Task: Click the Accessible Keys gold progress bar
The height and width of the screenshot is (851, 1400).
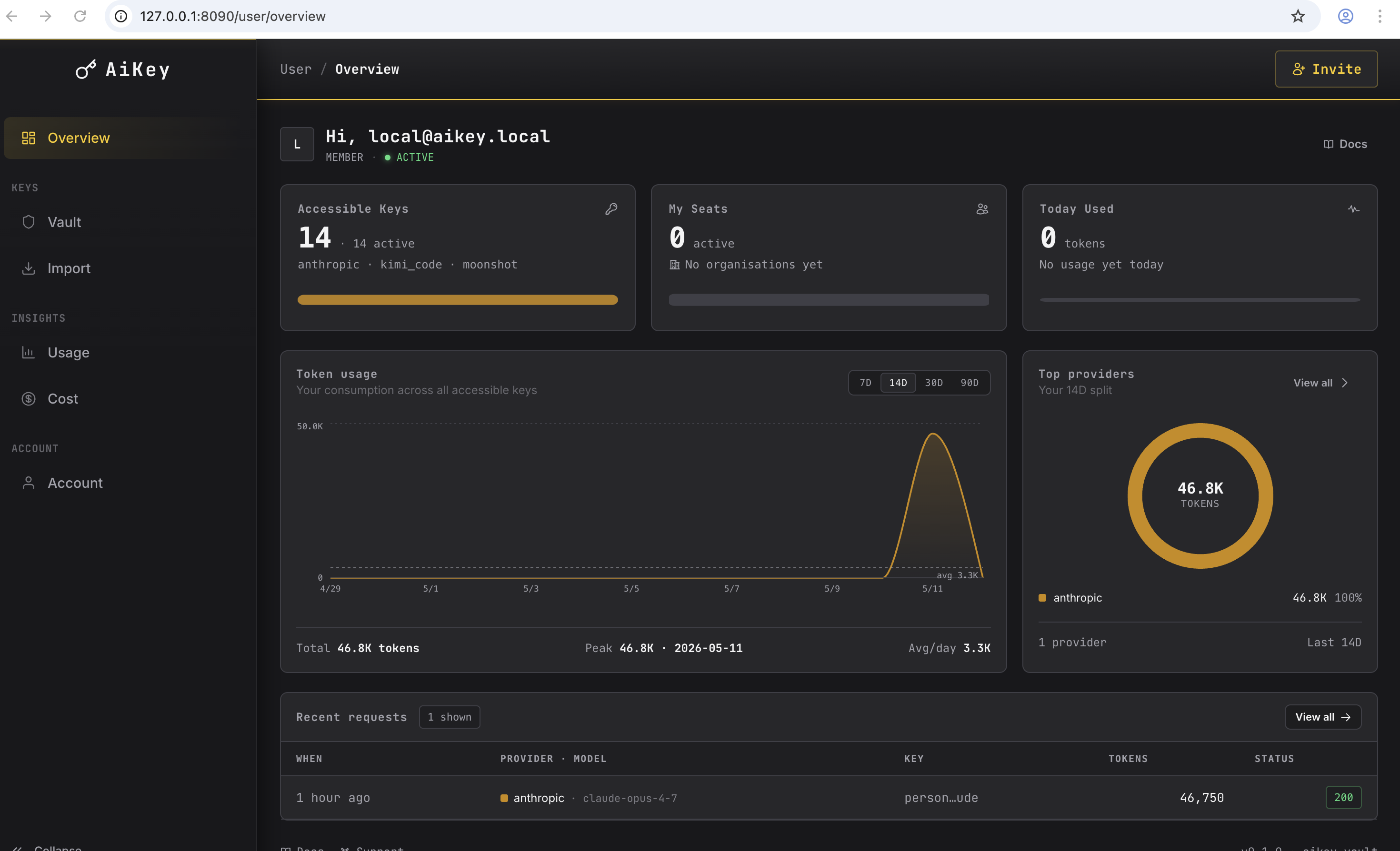Action: [458, 300]
